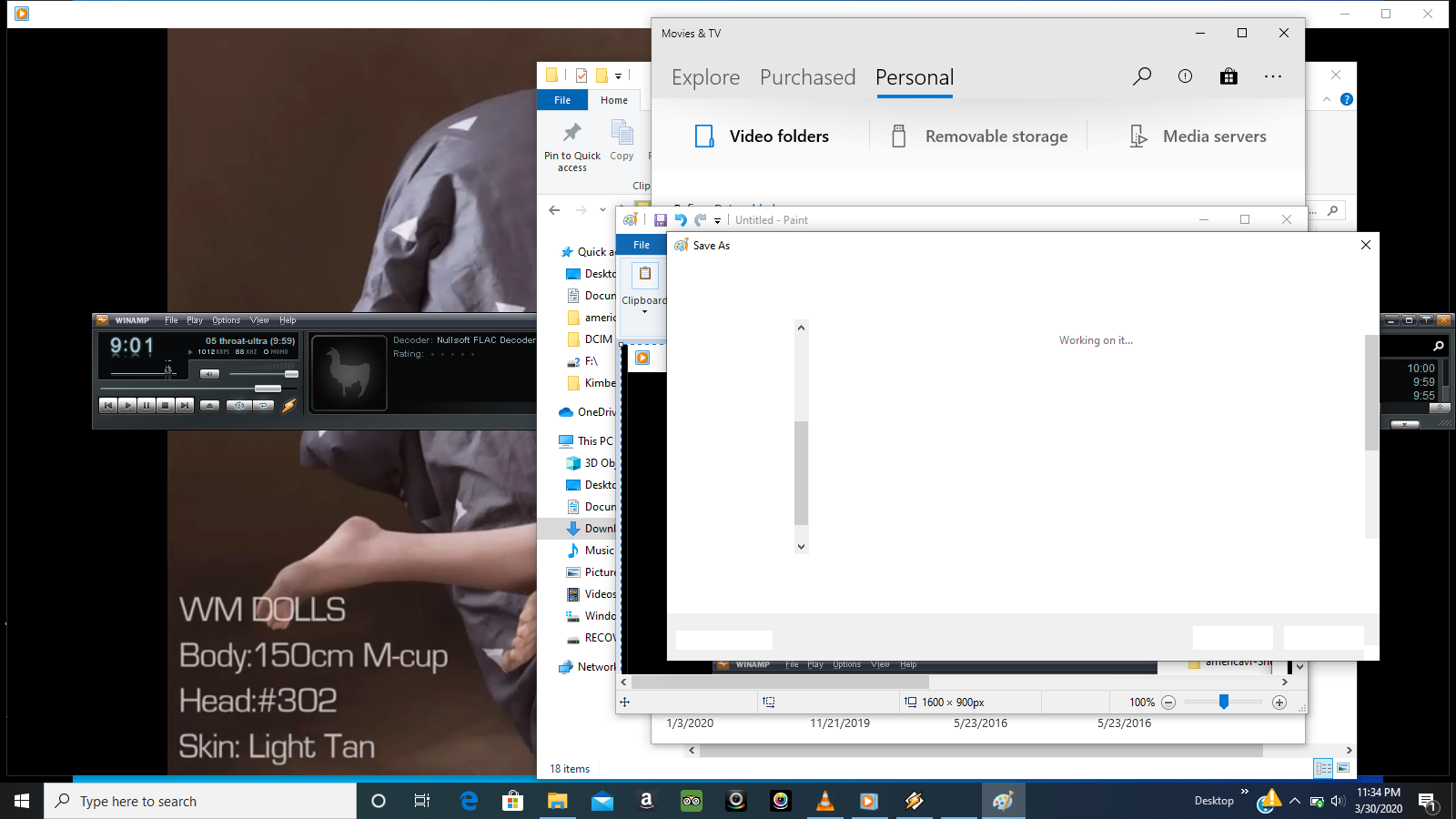Click the Winamp seek bar handle
The width and height of the screenshot is (1456, 819).
(268, 389)
